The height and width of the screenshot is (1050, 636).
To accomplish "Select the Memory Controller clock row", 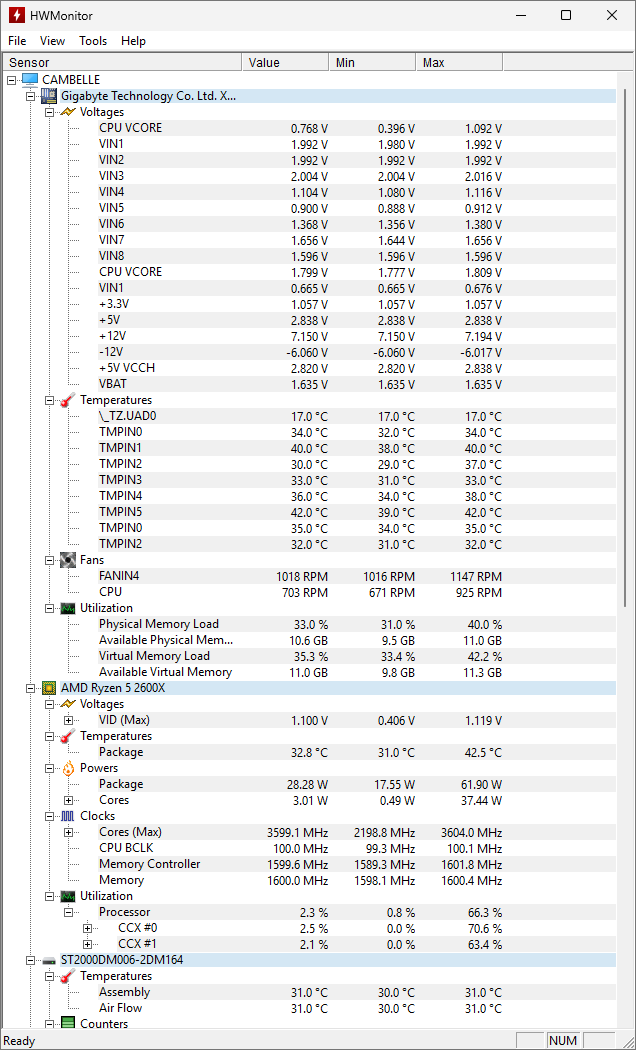I will click(357, 865).
